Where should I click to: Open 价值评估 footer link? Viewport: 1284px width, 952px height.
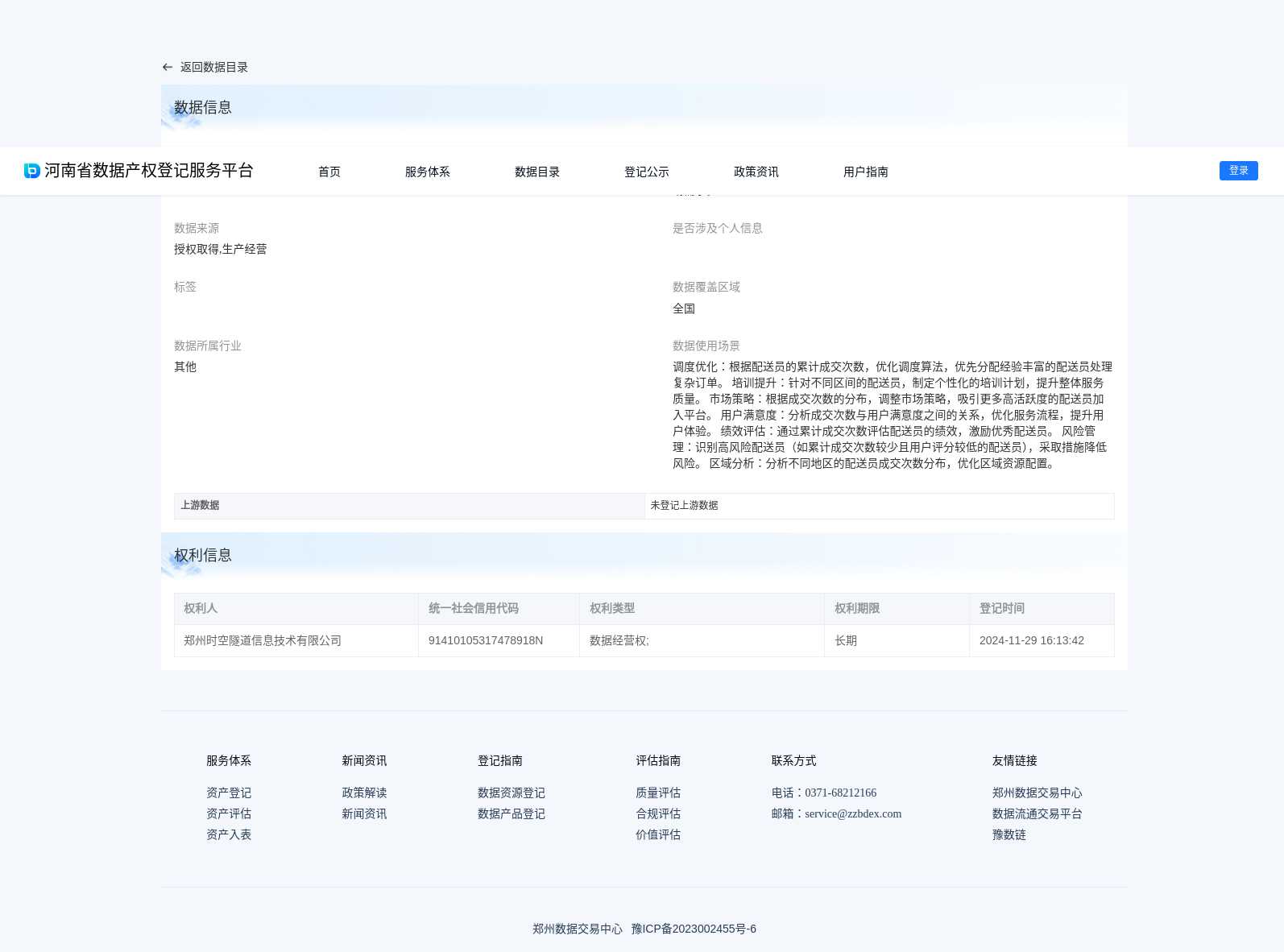click(658, 835)
